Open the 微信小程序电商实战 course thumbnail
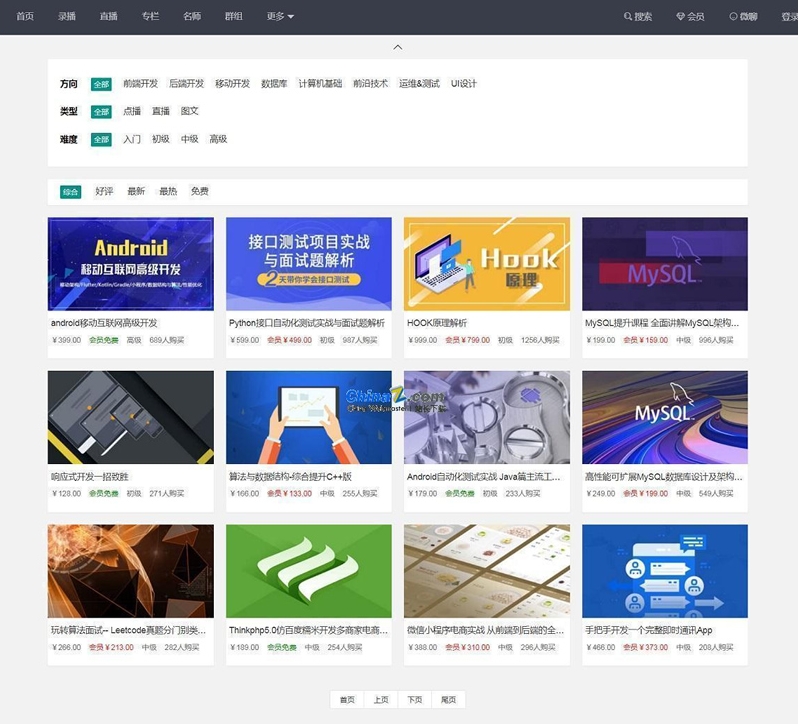 [487, 571]
